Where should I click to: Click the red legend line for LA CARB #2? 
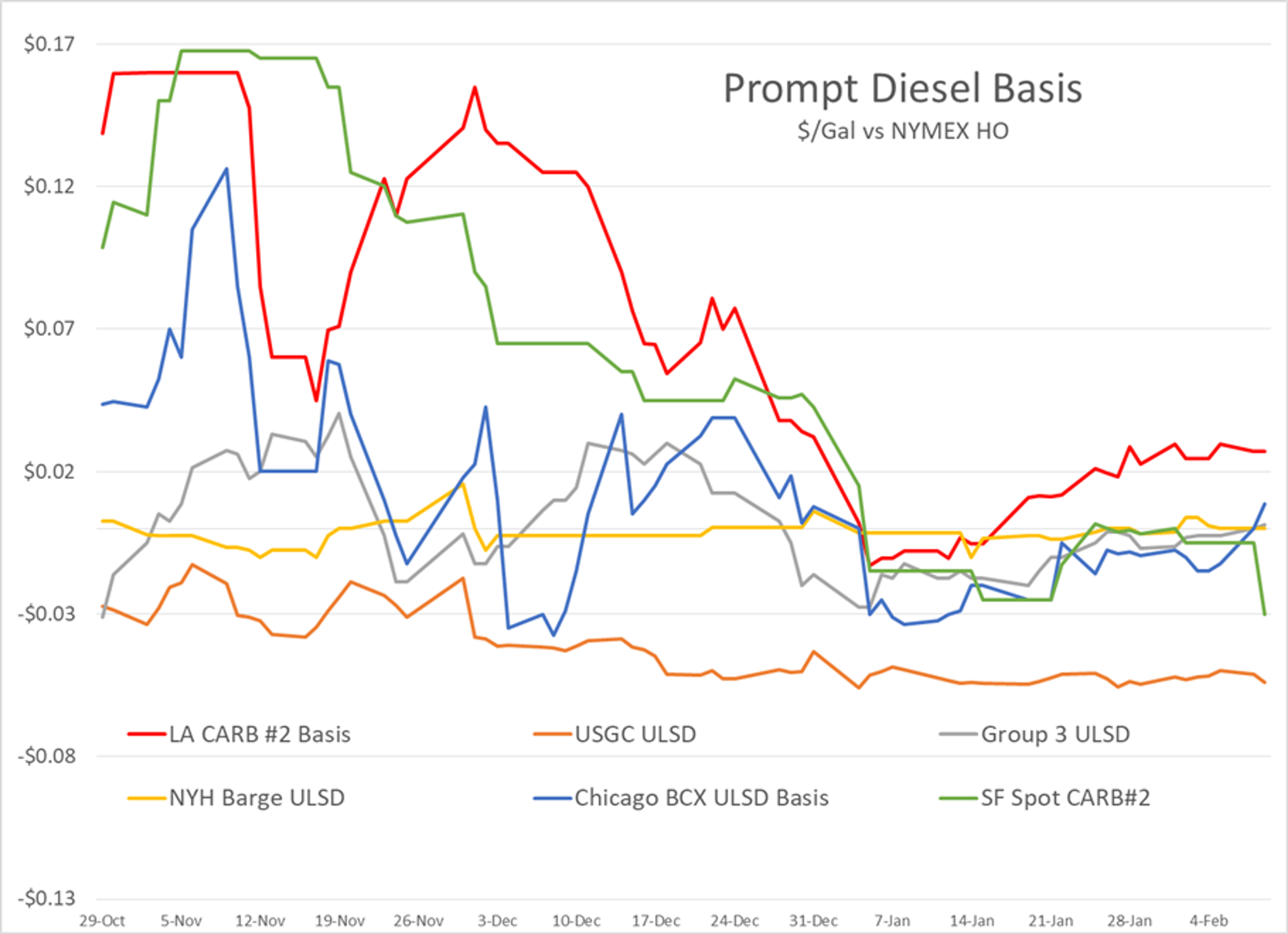coord(147,734)
